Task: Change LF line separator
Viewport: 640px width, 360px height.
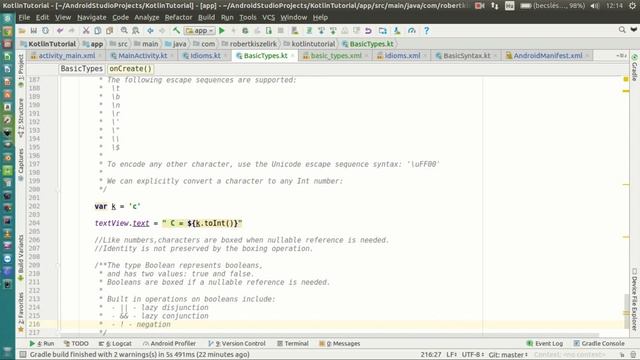Action: pyautogui.click(x=451, y=355)
